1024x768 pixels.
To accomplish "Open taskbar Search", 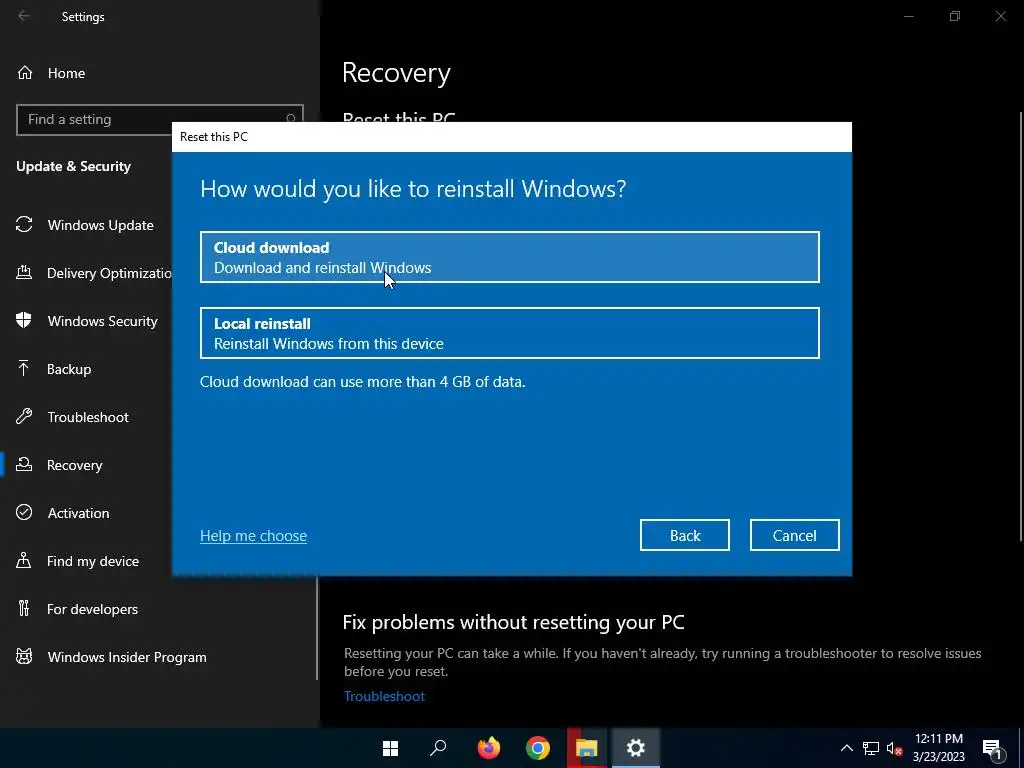I will click(x=438, y=748).
